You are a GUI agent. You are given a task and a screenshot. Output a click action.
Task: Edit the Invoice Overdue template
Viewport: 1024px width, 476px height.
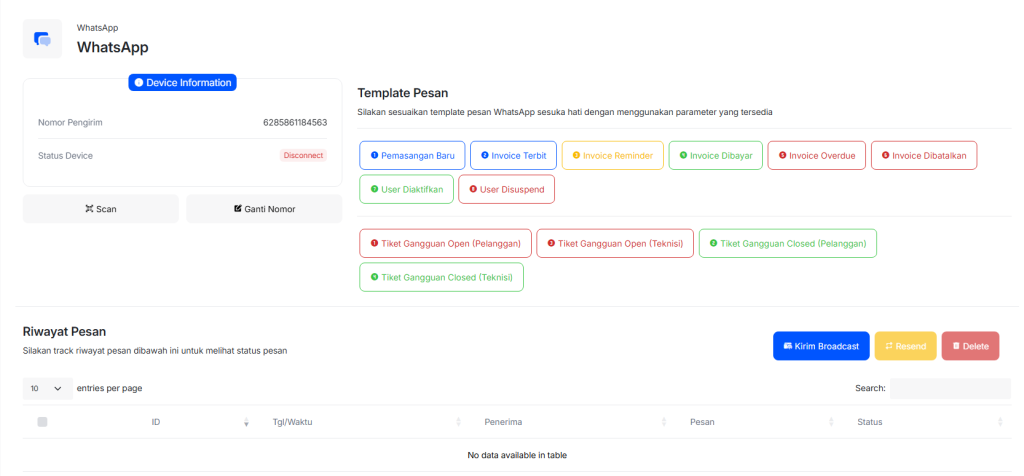coord(817,155)
